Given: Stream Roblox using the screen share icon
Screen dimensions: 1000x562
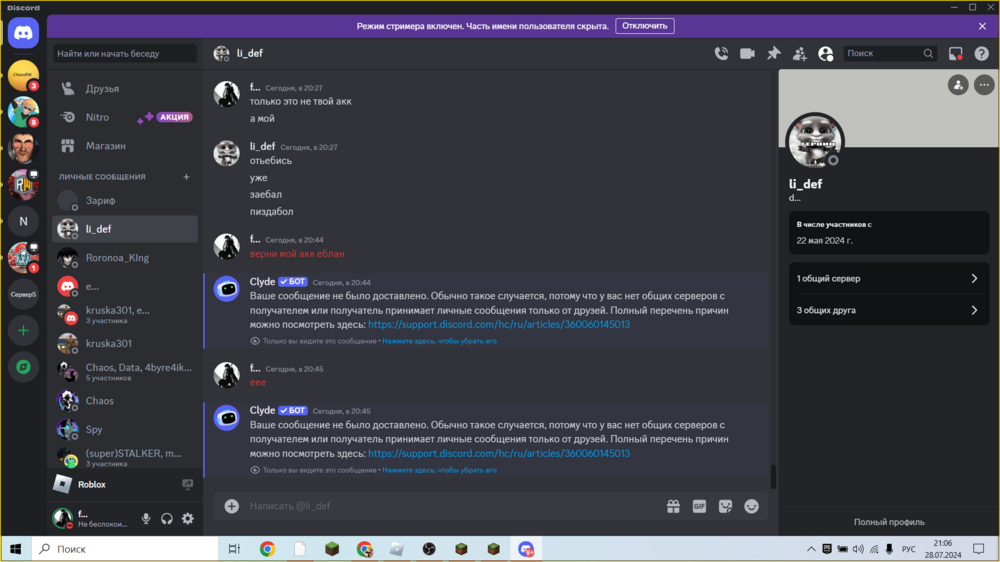Looking at the screenshot, I should click(x=188, y=485).
